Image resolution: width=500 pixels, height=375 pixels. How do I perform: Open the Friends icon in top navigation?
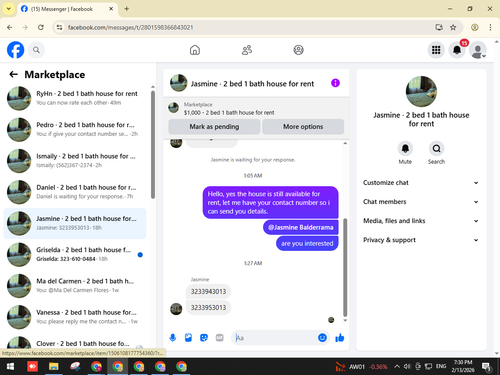247,50
